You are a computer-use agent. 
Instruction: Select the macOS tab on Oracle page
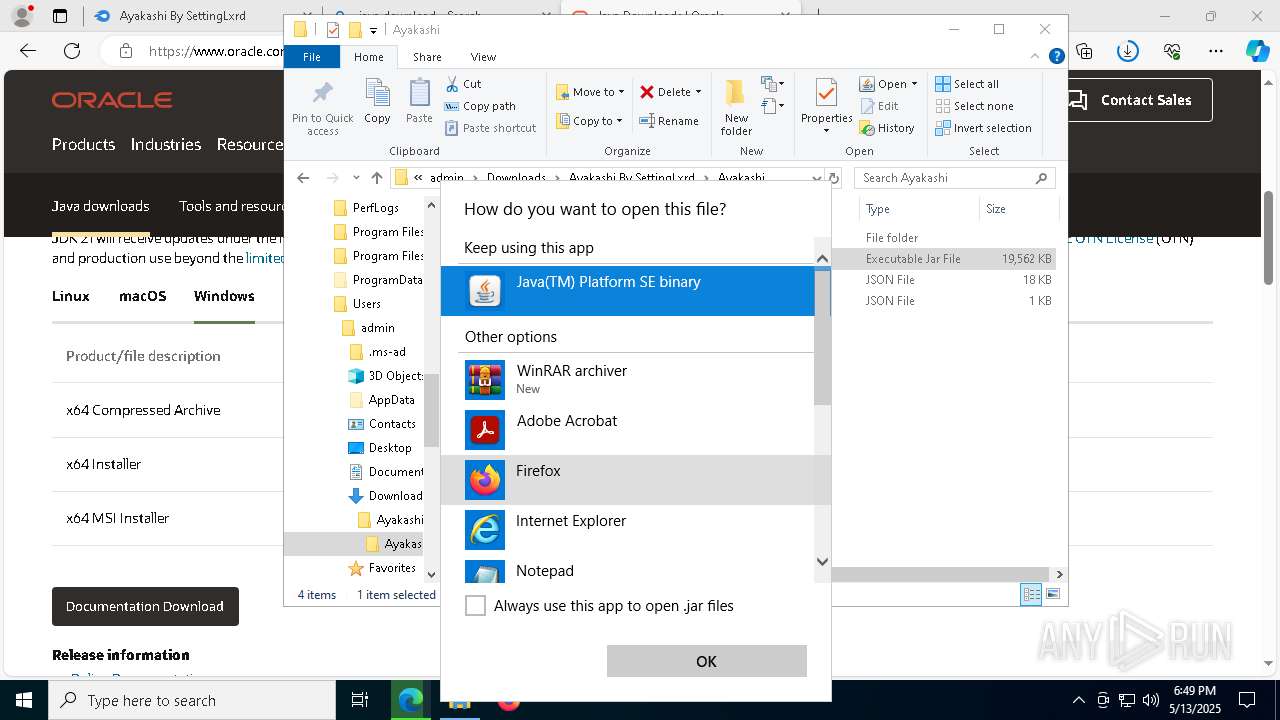143,296
